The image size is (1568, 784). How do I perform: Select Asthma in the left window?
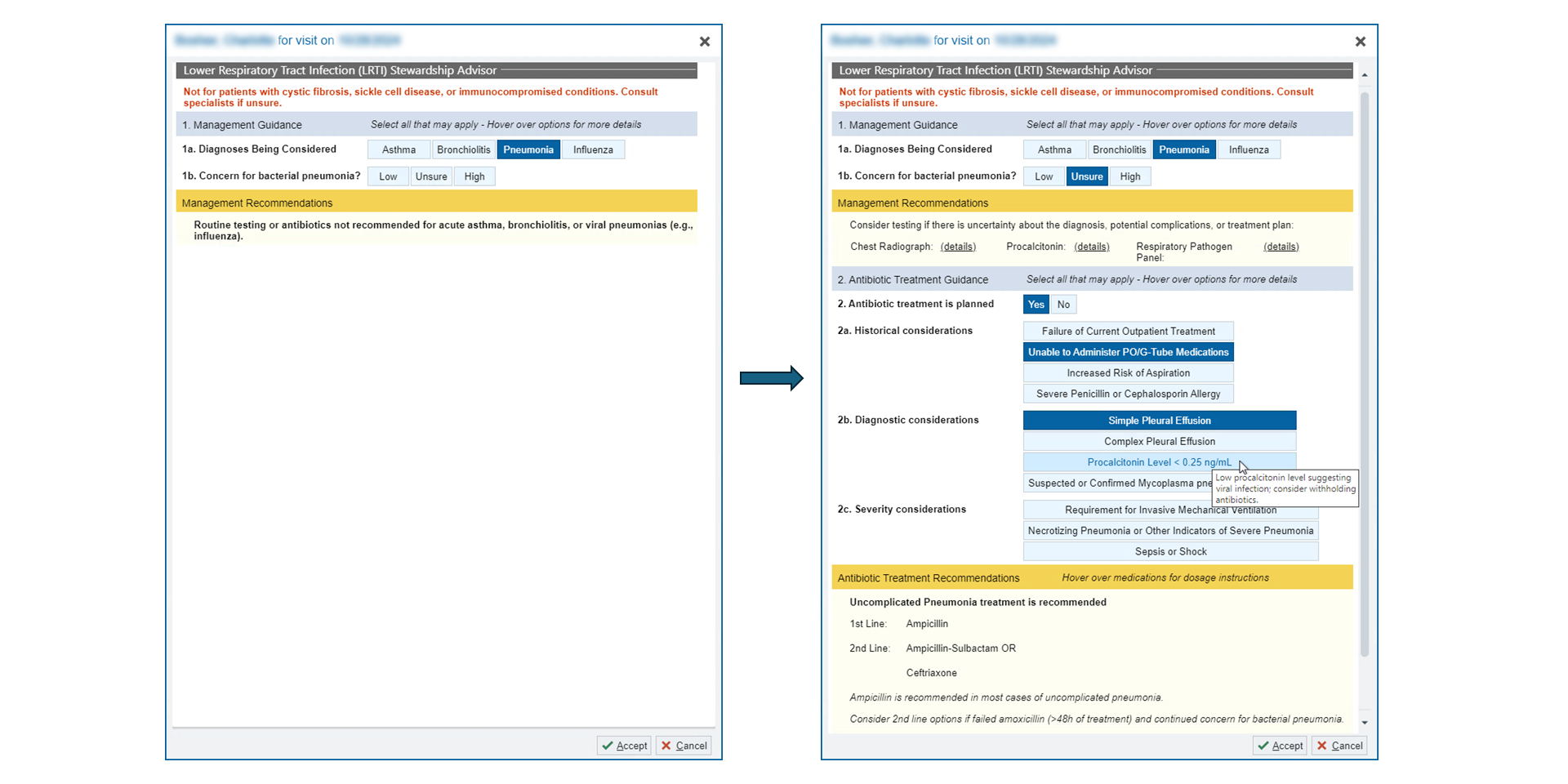tap(399, 149)
